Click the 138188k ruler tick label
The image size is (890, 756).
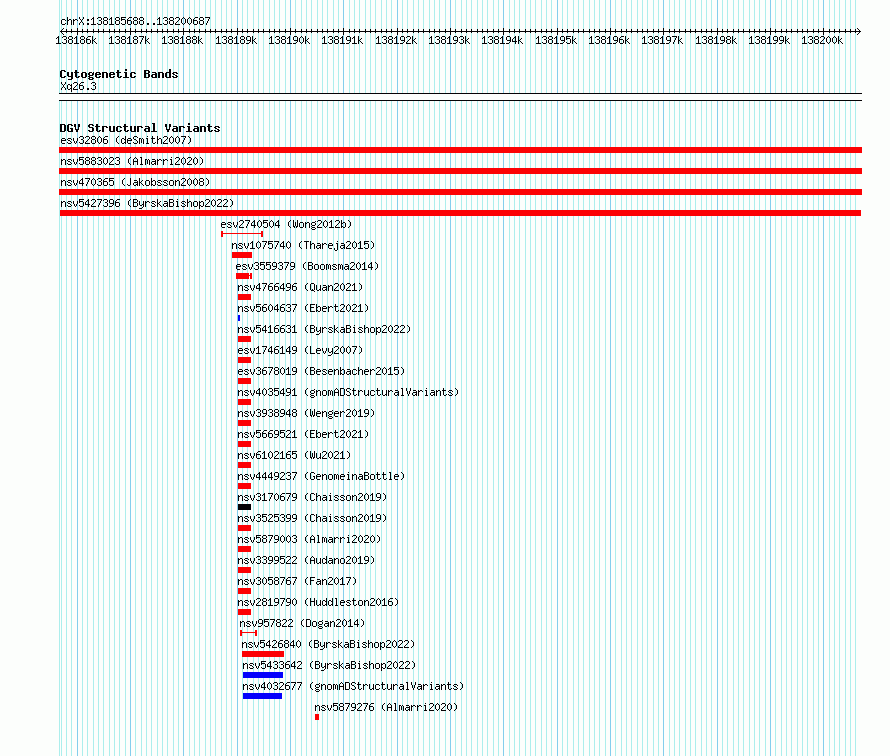[x=182, y=40]
